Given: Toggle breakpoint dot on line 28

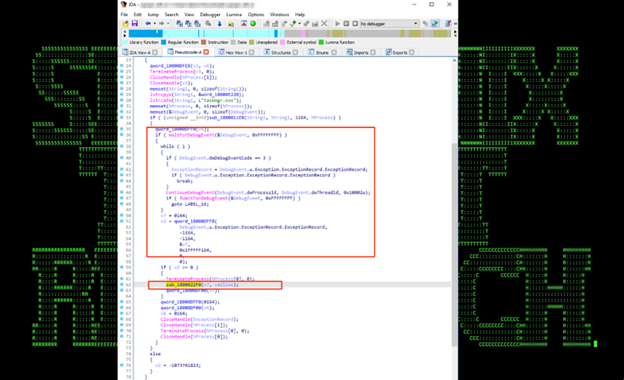Looking at the screenshot, I should coord(122,89).
